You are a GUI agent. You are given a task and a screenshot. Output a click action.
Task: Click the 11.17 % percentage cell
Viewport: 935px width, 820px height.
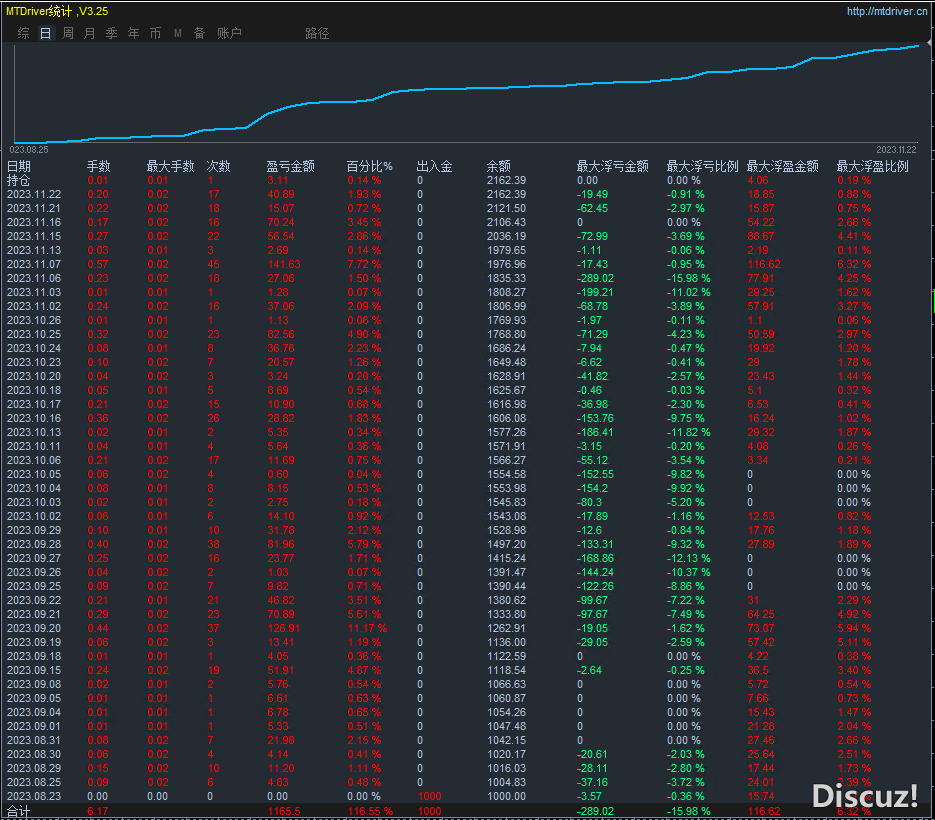367,629
